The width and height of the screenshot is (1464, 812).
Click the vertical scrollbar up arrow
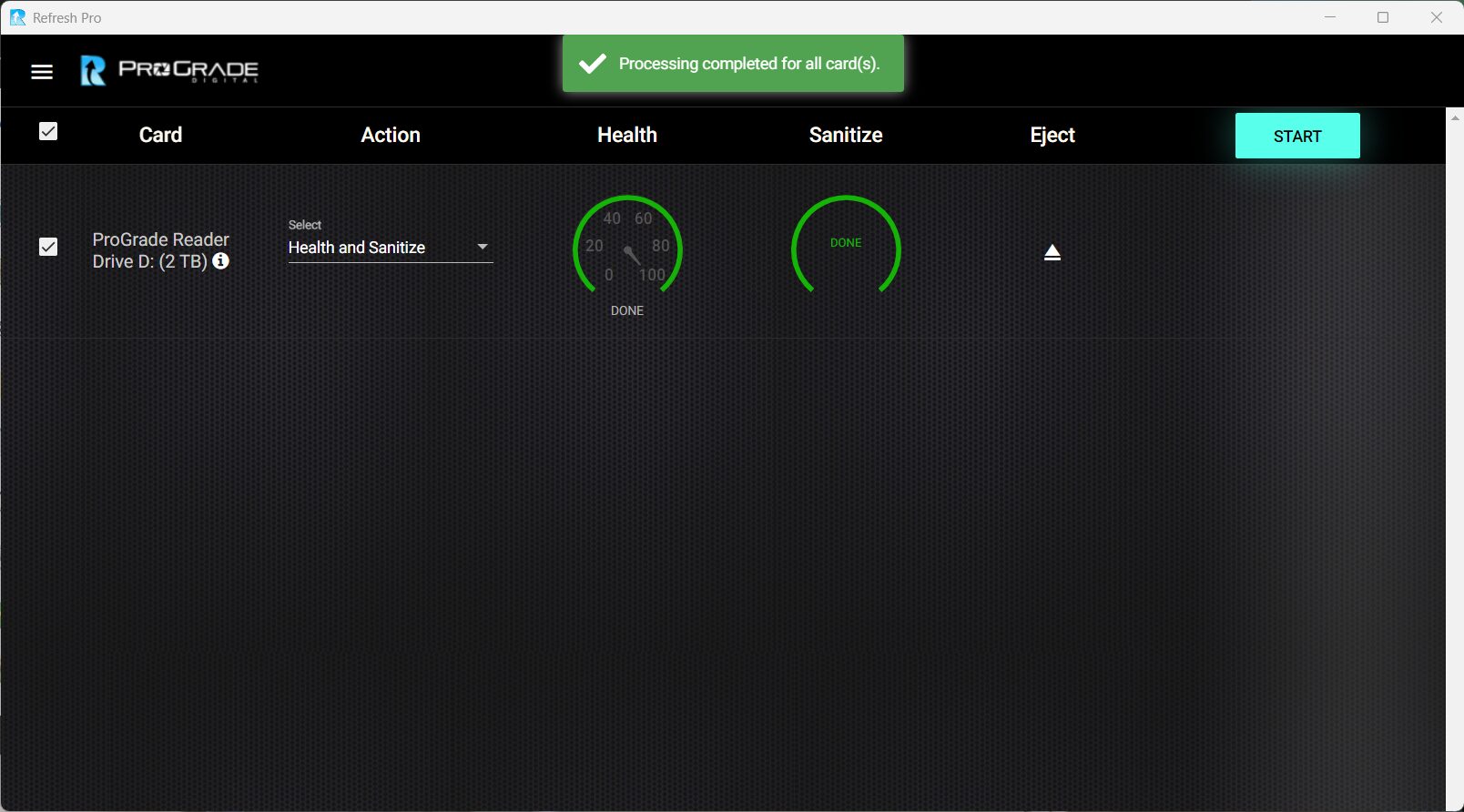[1455, 117]
